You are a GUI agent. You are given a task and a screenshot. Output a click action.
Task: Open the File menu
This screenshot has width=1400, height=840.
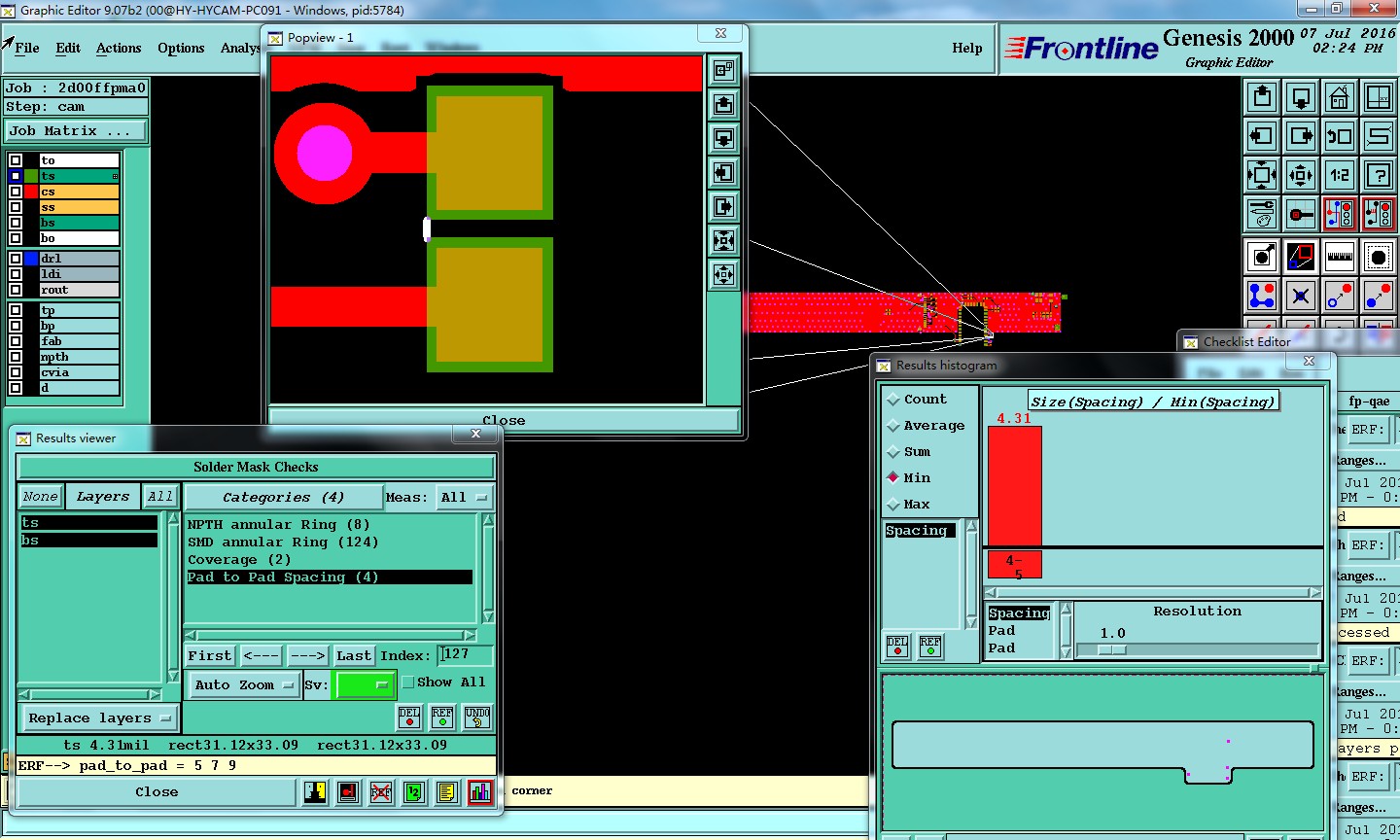pos(27,48)
